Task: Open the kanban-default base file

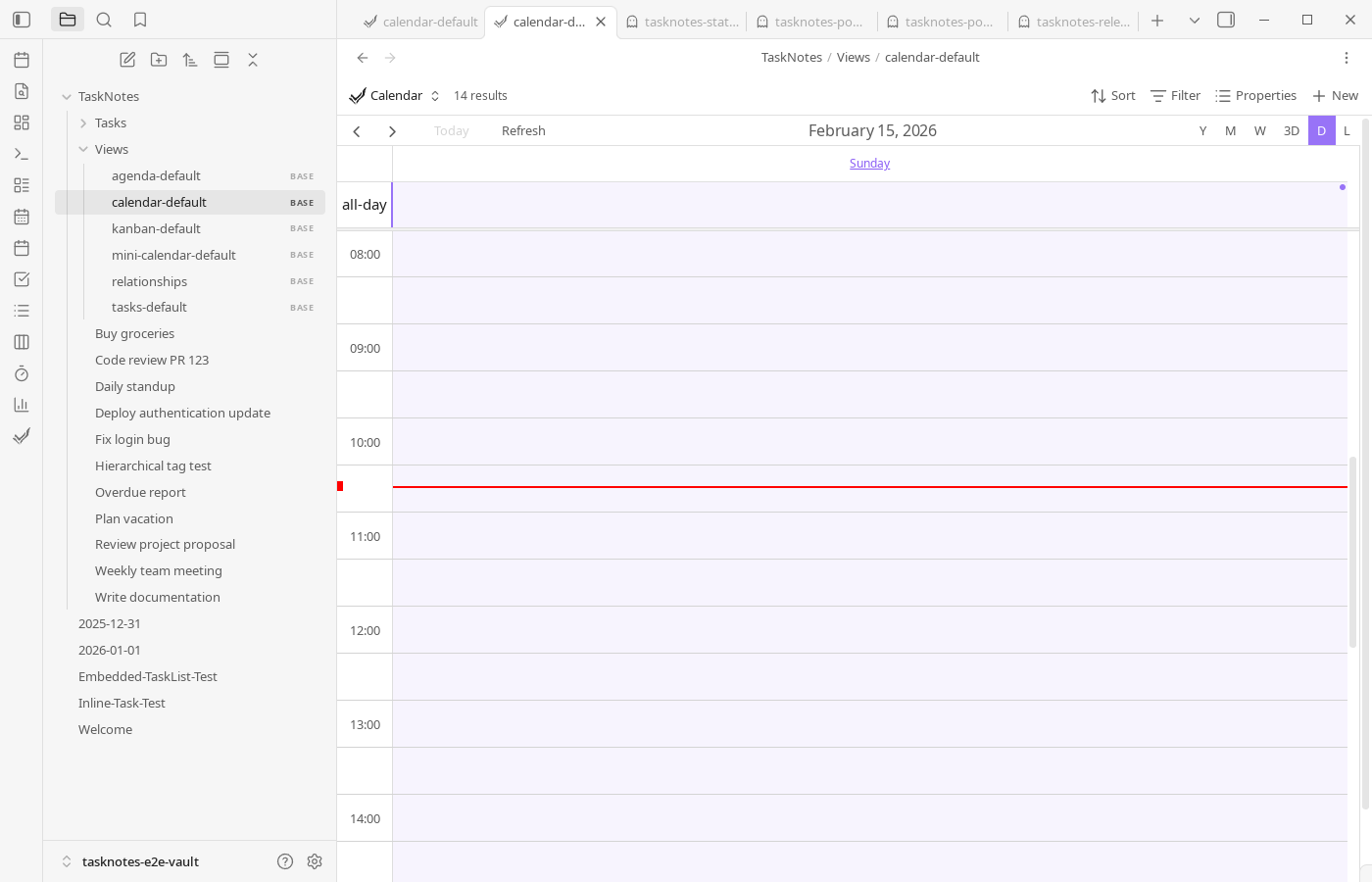Action: (x=156, y=228)
